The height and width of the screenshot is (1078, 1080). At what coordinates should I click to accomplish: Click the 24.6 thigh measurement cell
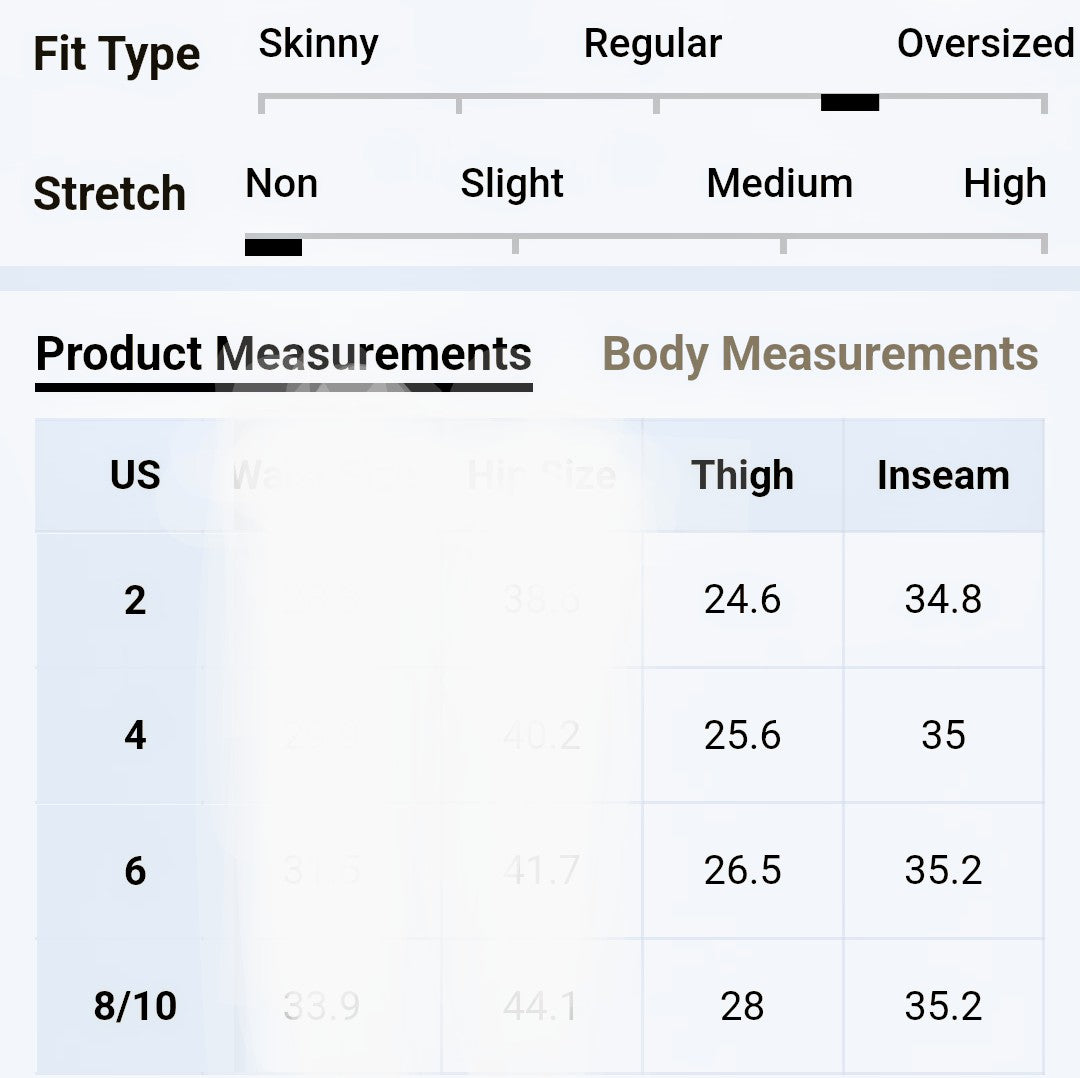742,599
